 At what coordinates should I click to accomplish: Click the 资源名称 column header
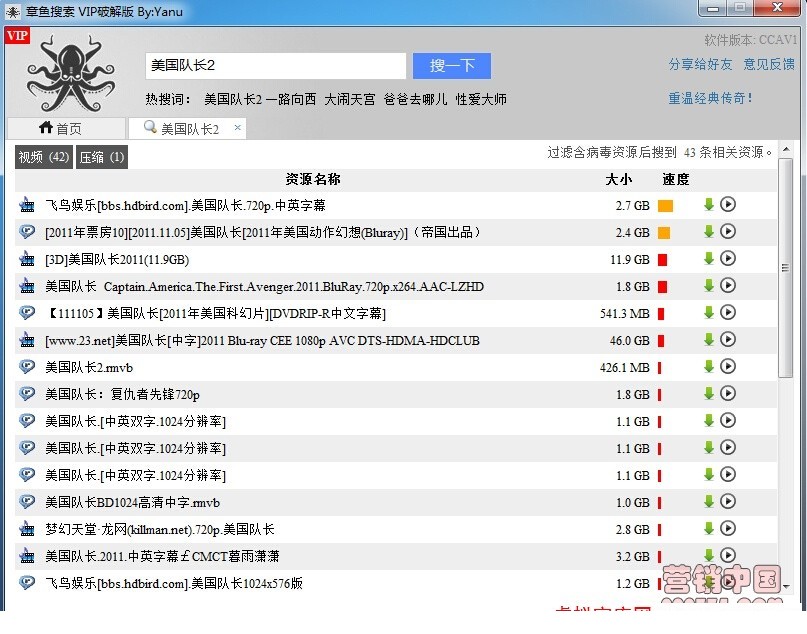click(x=313, y=179)
